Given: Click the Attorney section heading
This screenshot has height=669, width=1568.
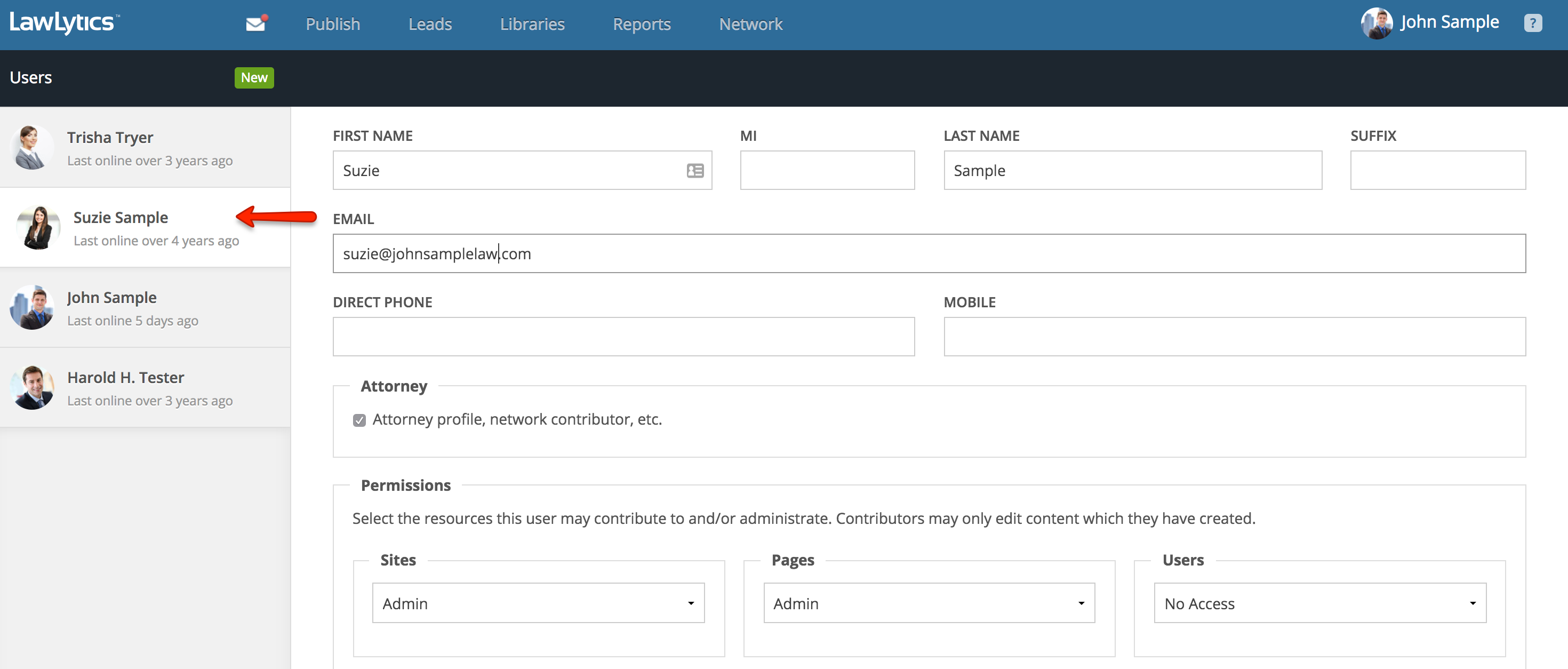Looking at the screenshot, I should [394, 386].
